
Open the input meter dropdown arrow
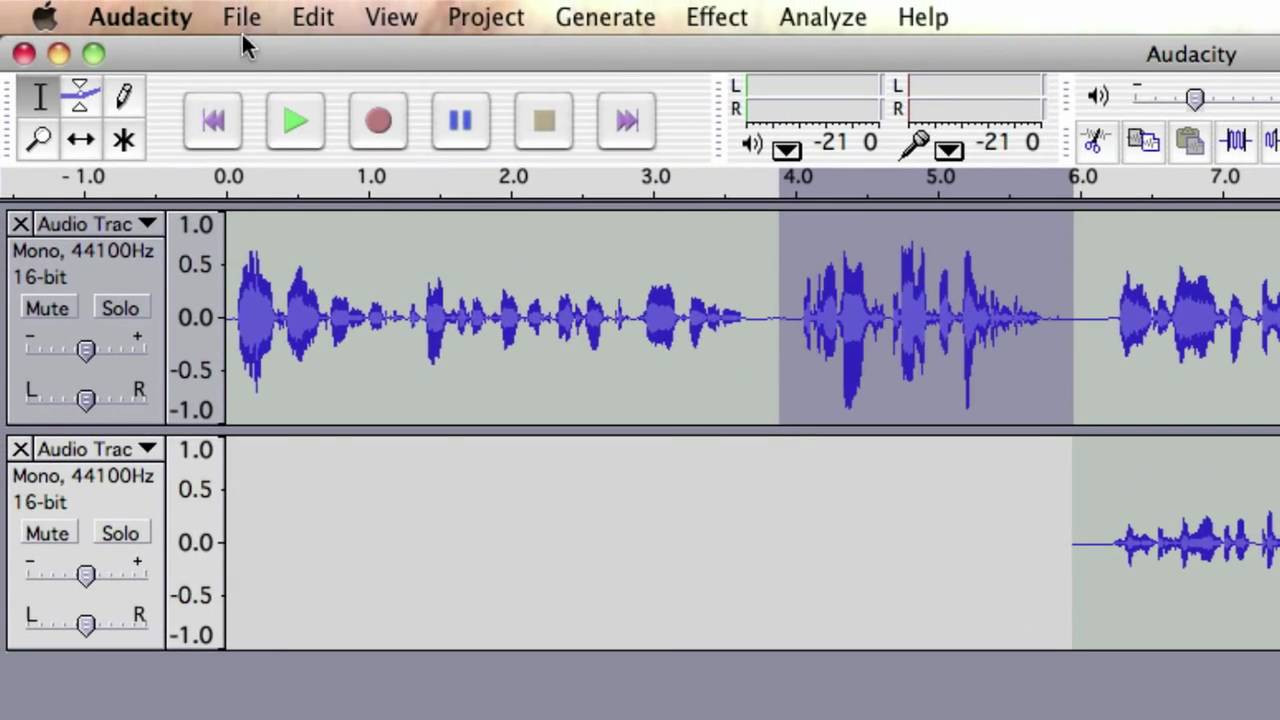tap(949, 151)
